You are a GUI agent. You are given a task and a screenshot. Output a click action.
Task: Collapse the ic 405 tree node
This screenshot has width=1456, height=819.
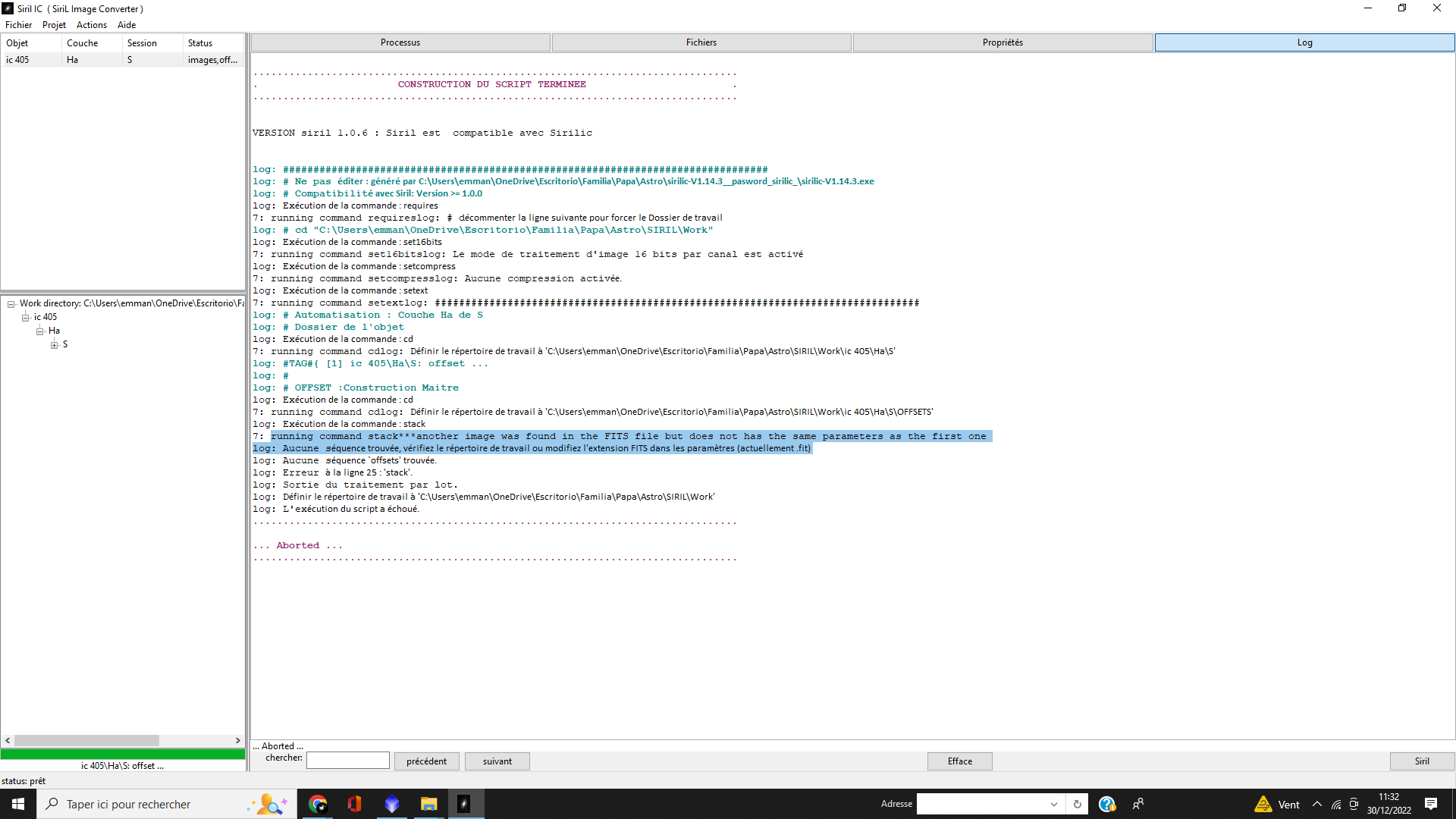(x=25, y=318)
